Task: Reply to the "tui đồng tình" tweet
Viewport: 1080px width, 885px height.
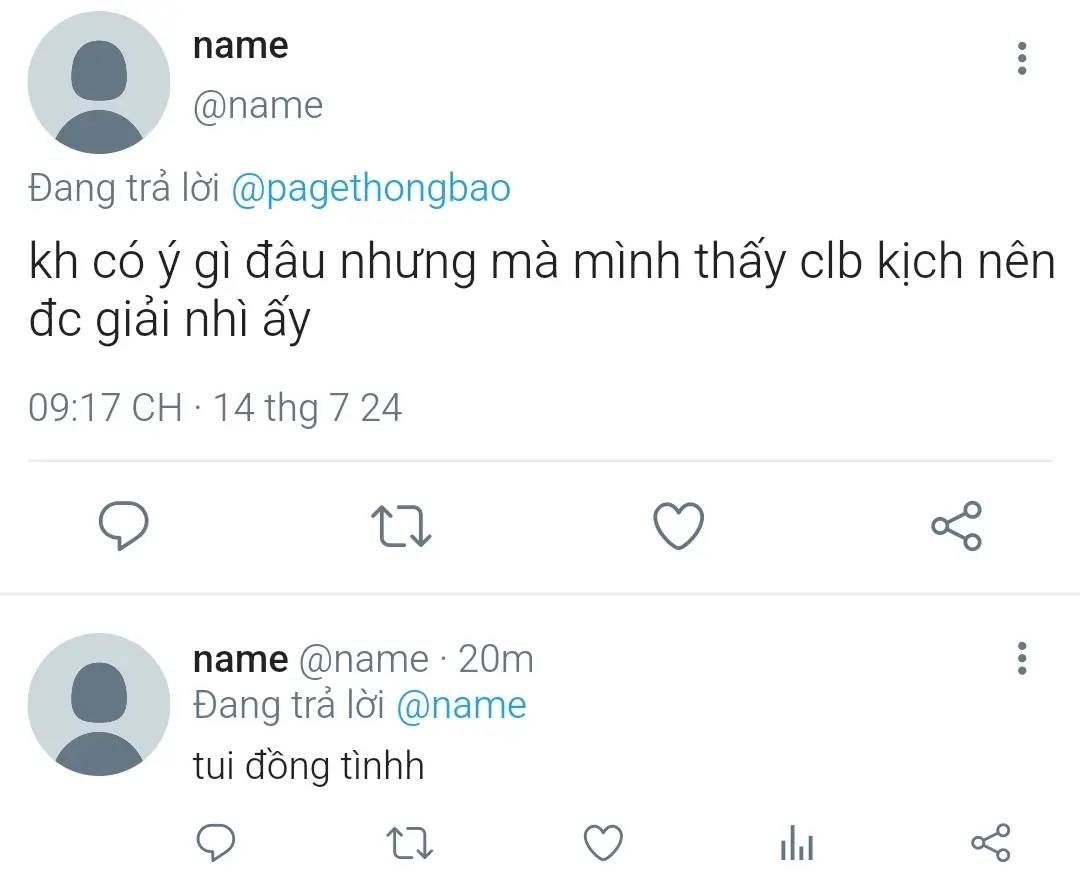Action: coord(214,844)
